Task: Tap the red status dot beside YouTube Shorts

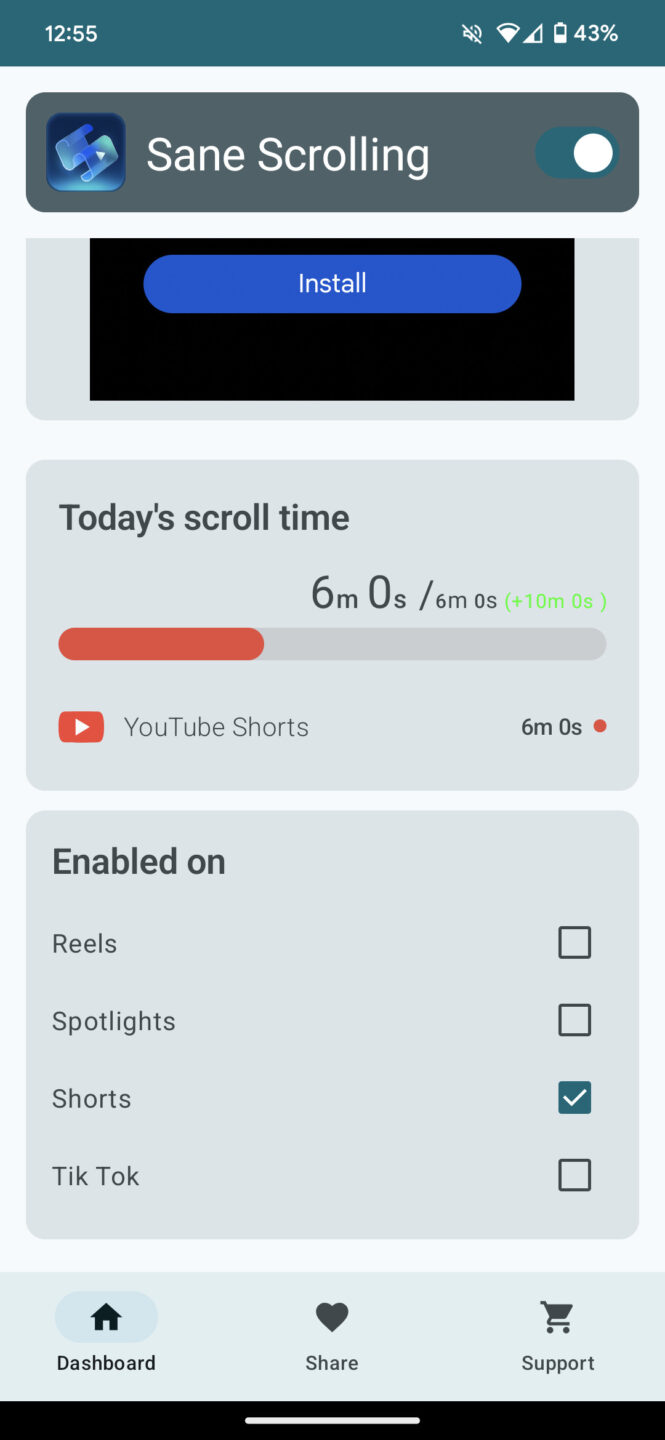Action: 600,727
